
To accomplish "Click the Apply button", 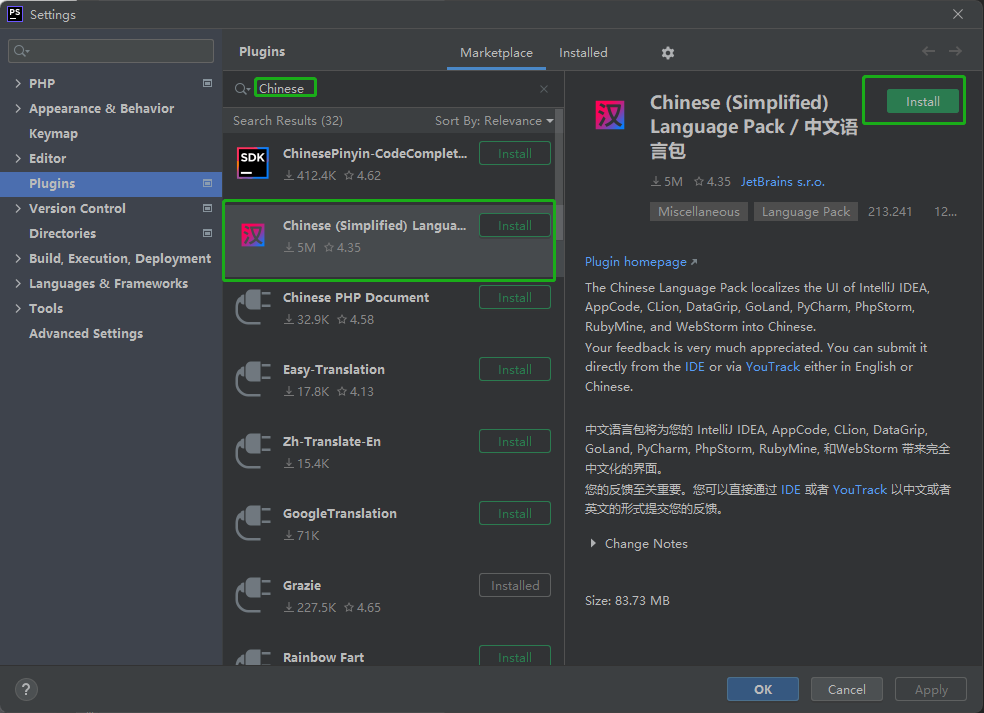I will coord(931,689).
